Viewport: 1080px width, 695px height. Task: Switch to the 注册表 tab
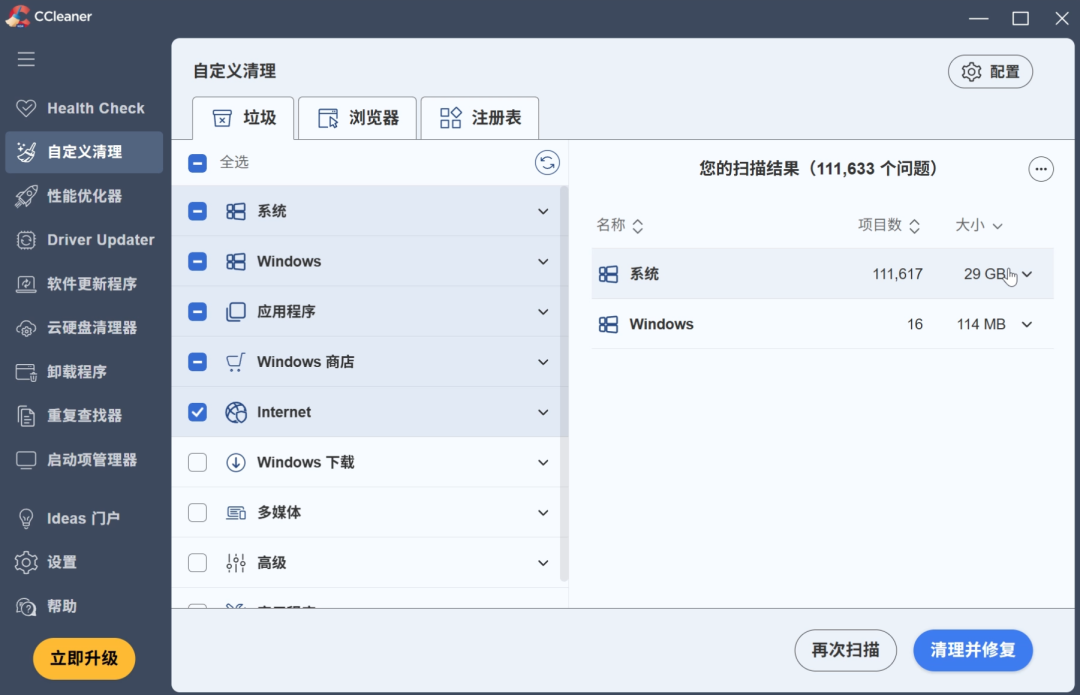pos(480,118)
